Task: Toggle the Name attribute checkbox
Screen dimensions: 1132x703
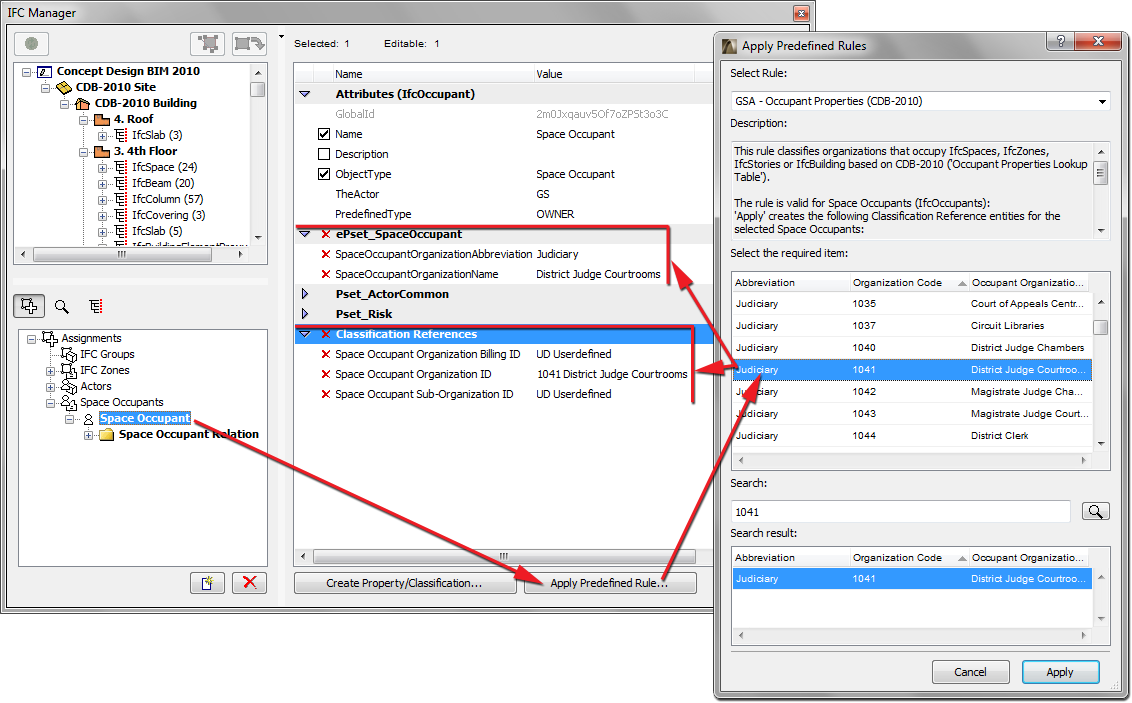Action: point(324,134)
